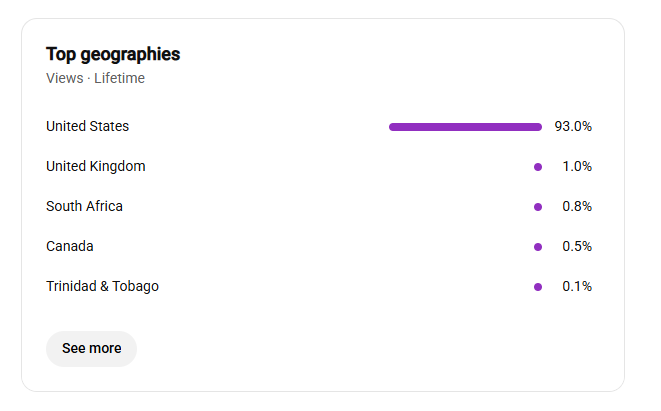Click the Trinidad & Tobago purple dot
This screenshot has width=661, height=411.
click(538, 287)
